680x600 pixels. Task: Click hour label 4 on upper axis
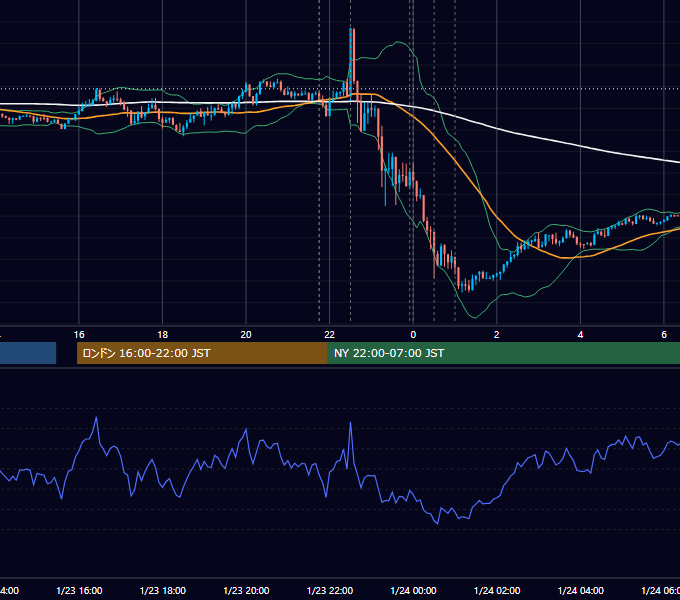coord(580,335)
